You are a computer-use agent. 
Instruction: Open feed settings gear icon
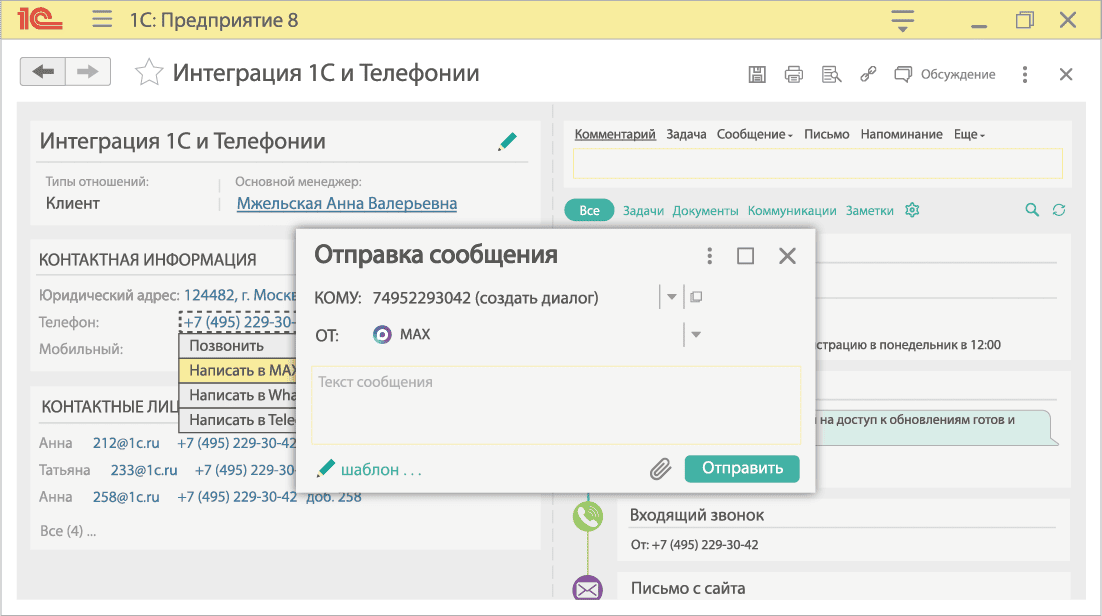coord(912,210)
